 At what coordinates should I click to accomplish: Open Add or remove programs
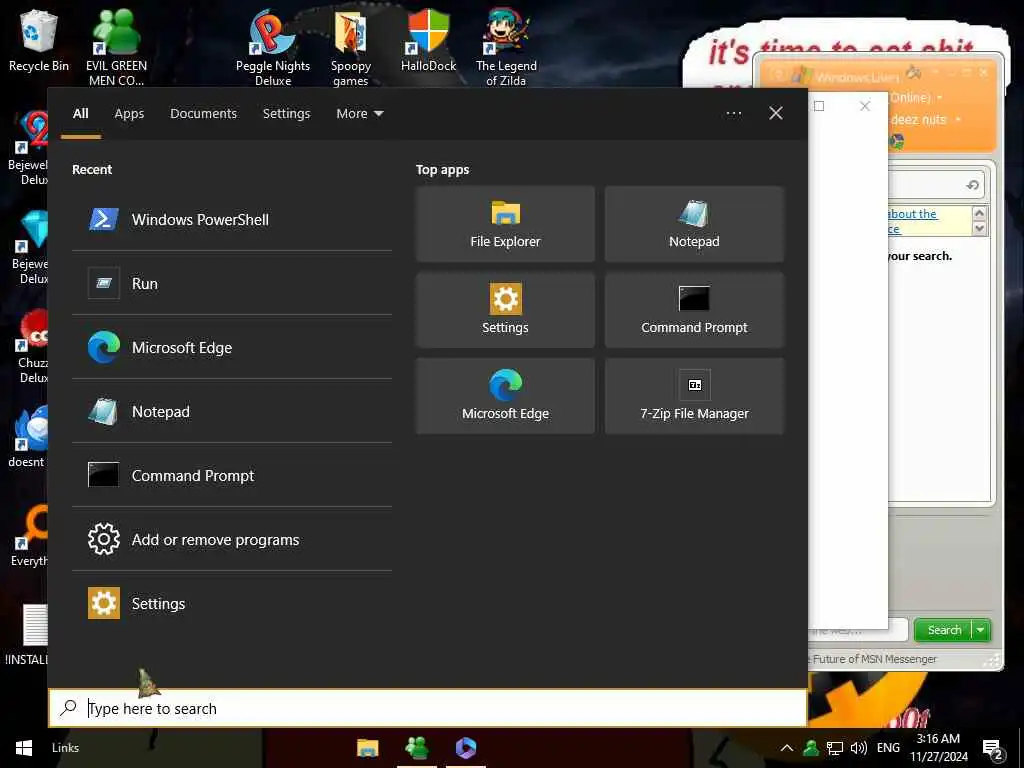(x=232, y=539)
